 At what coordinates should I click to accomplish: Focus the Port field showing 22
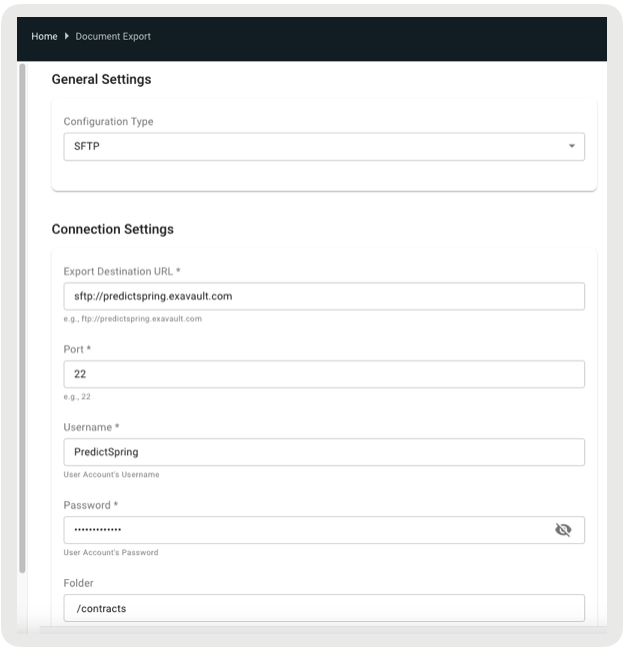[x=324, y=374]
